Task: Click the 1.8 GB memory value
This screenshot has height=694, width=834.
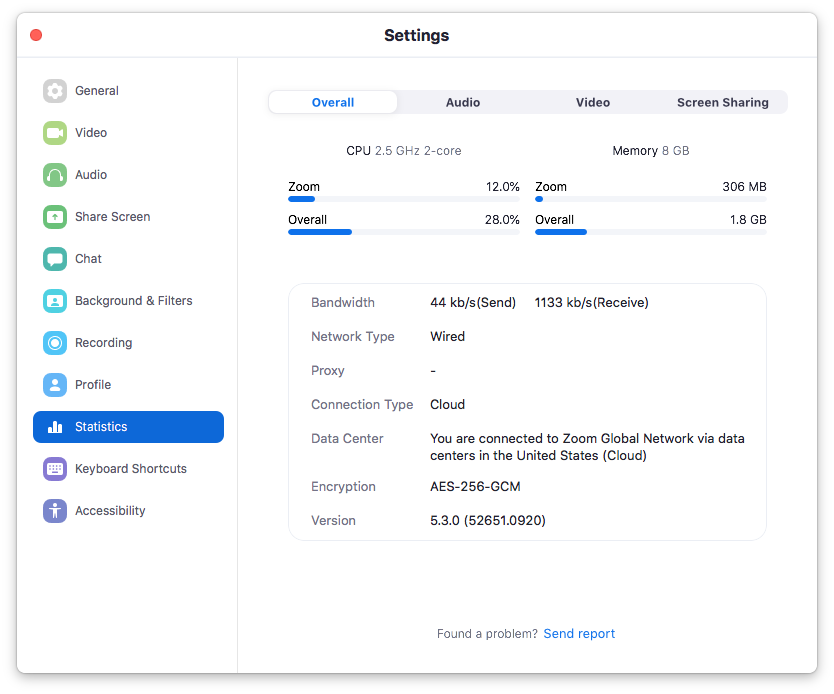Action: click(748, 220)
